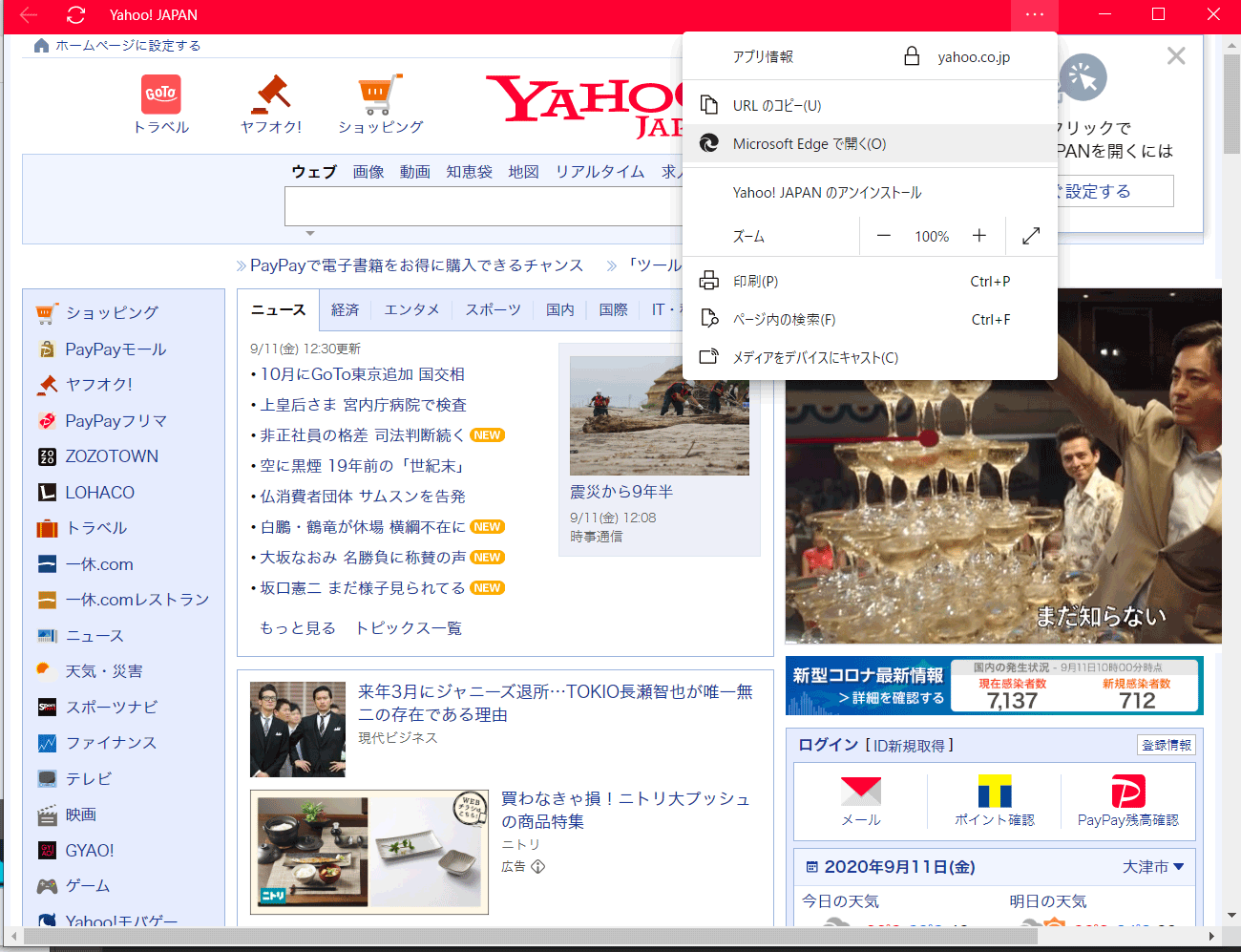The width and height of the screenshot is (1241, 952).
Task: Open headline 上皇后さま 宮内庁病院で検査
Action: 363,405
